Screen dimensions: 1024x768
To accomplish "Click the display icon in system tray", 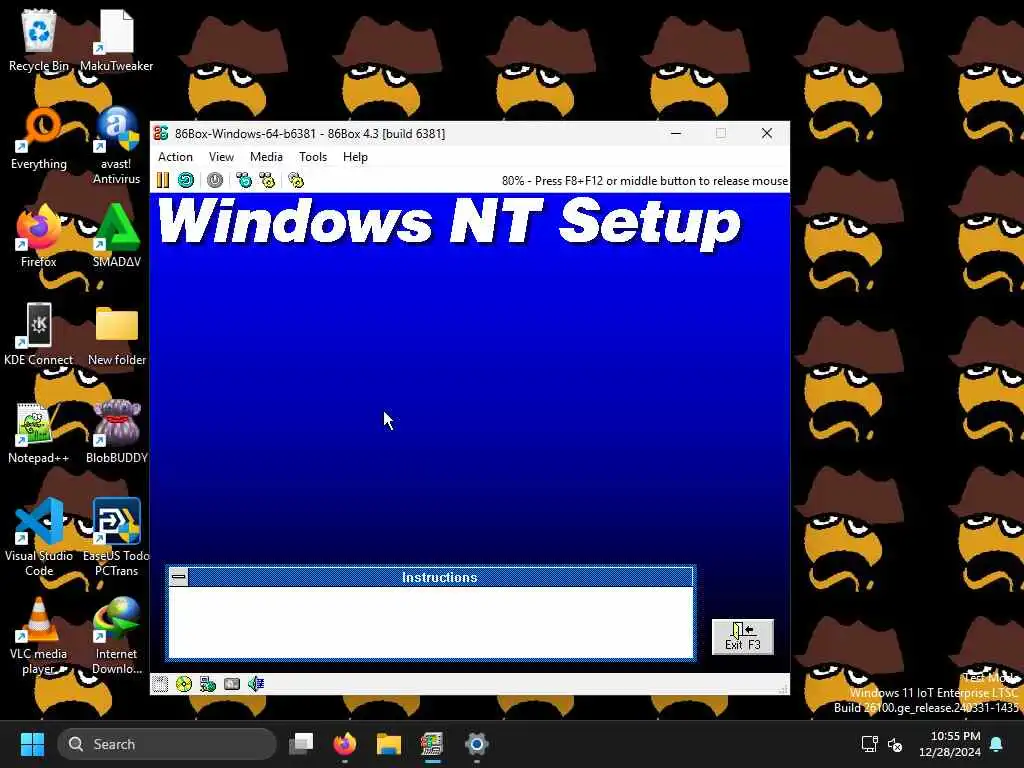I will [x=869, y=744].
